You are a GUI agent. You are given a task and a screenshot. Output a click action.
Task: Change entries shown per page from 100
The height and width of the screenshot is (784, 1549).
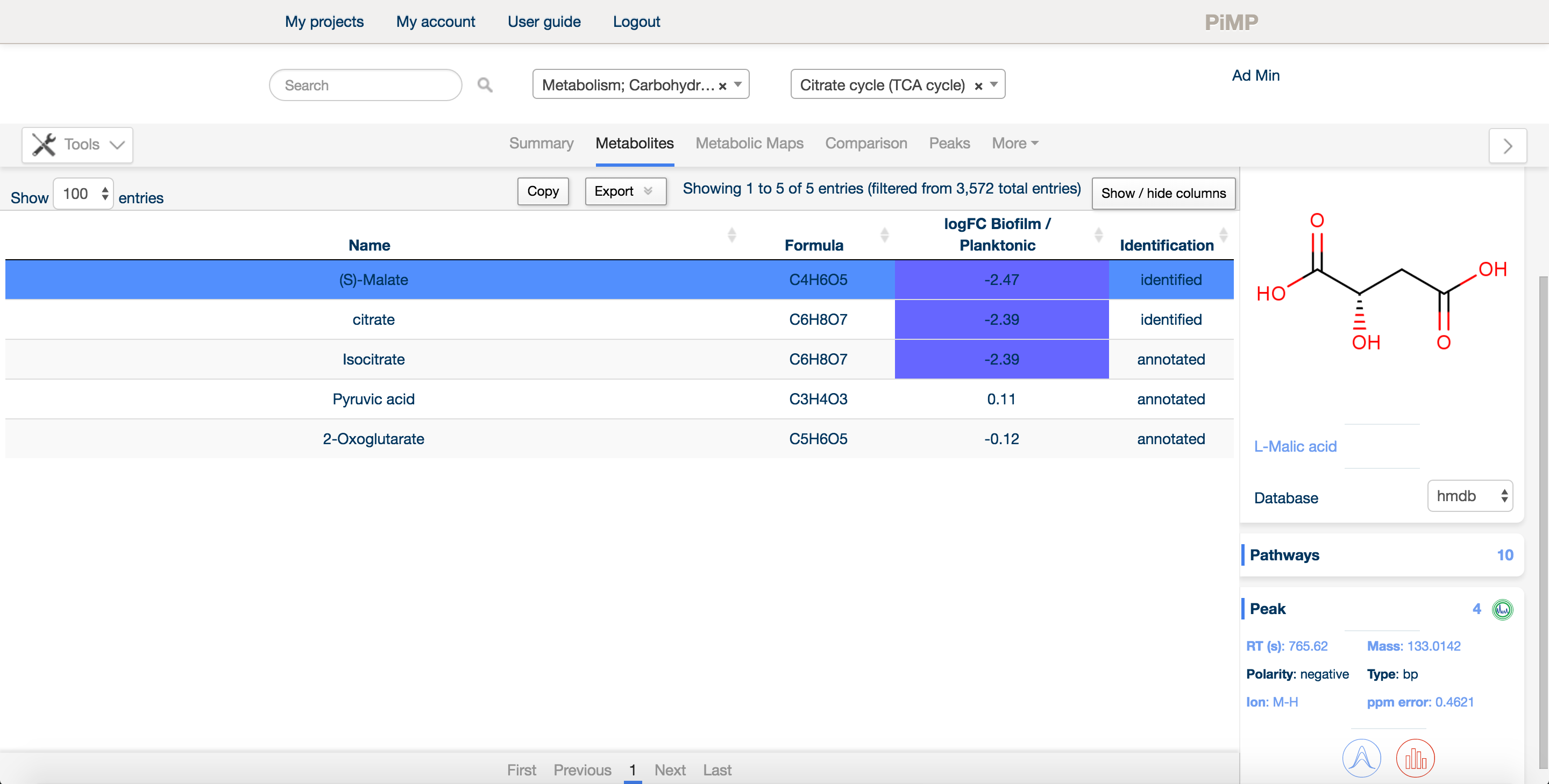click(x=83, y=194)
